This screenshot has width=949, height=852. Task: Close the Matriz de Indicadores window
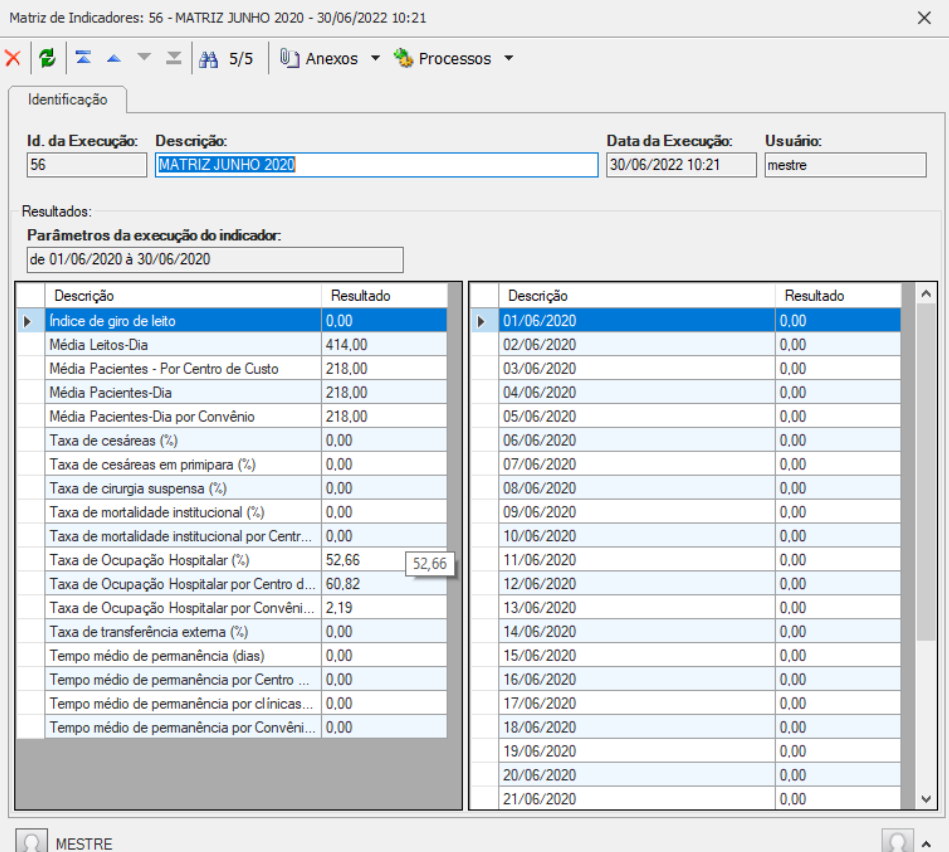pos(924,18)
